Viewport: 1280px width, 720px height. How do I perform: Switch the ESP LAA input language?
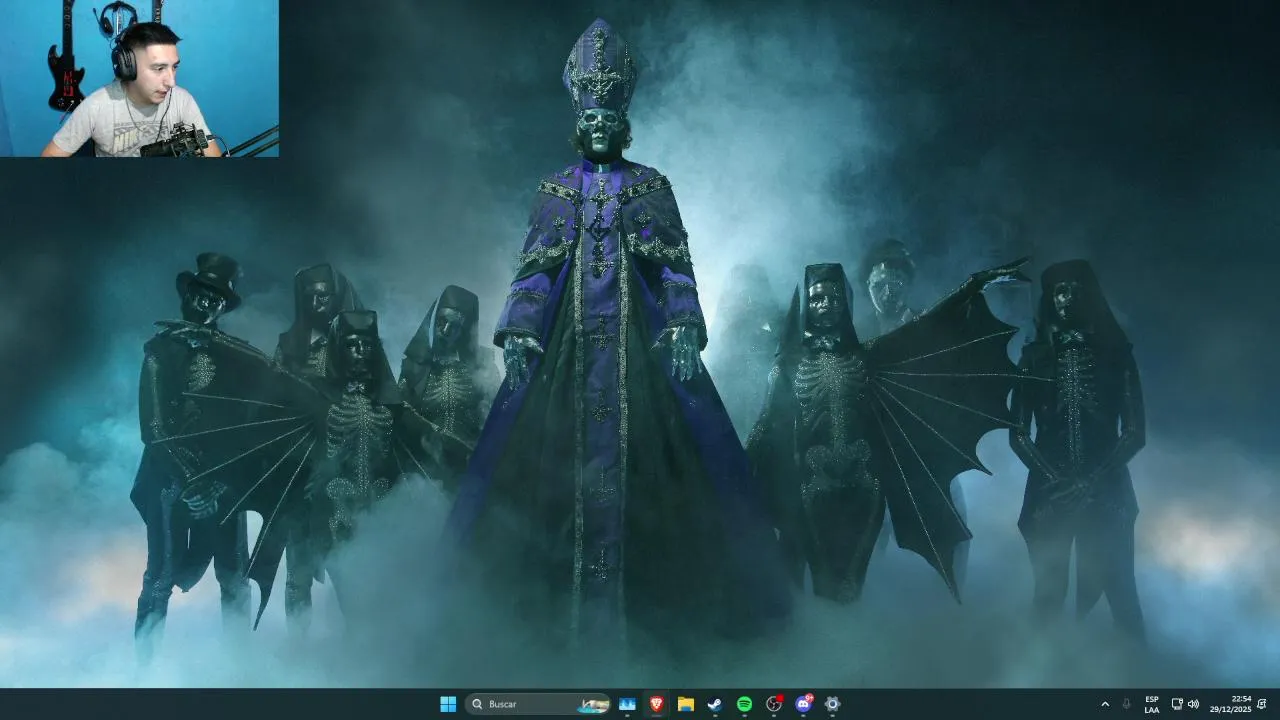1152,704
